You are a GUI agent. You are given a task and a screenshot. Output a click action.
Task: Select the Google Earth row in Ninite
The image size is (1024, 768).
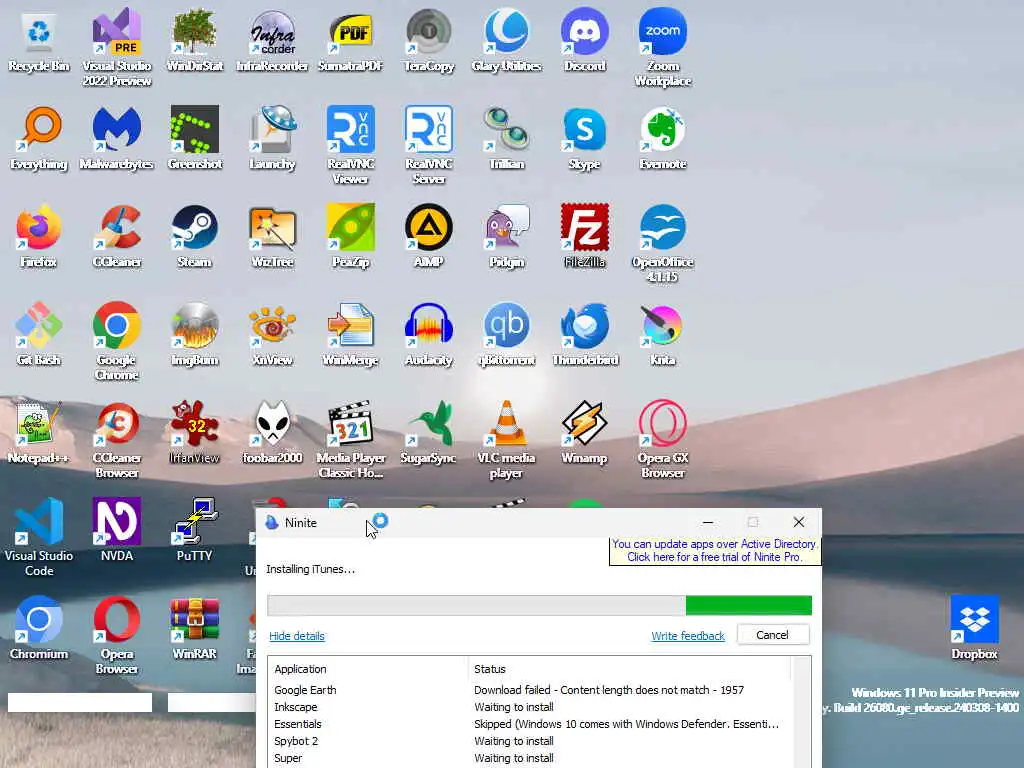click(x=529, y=690)
